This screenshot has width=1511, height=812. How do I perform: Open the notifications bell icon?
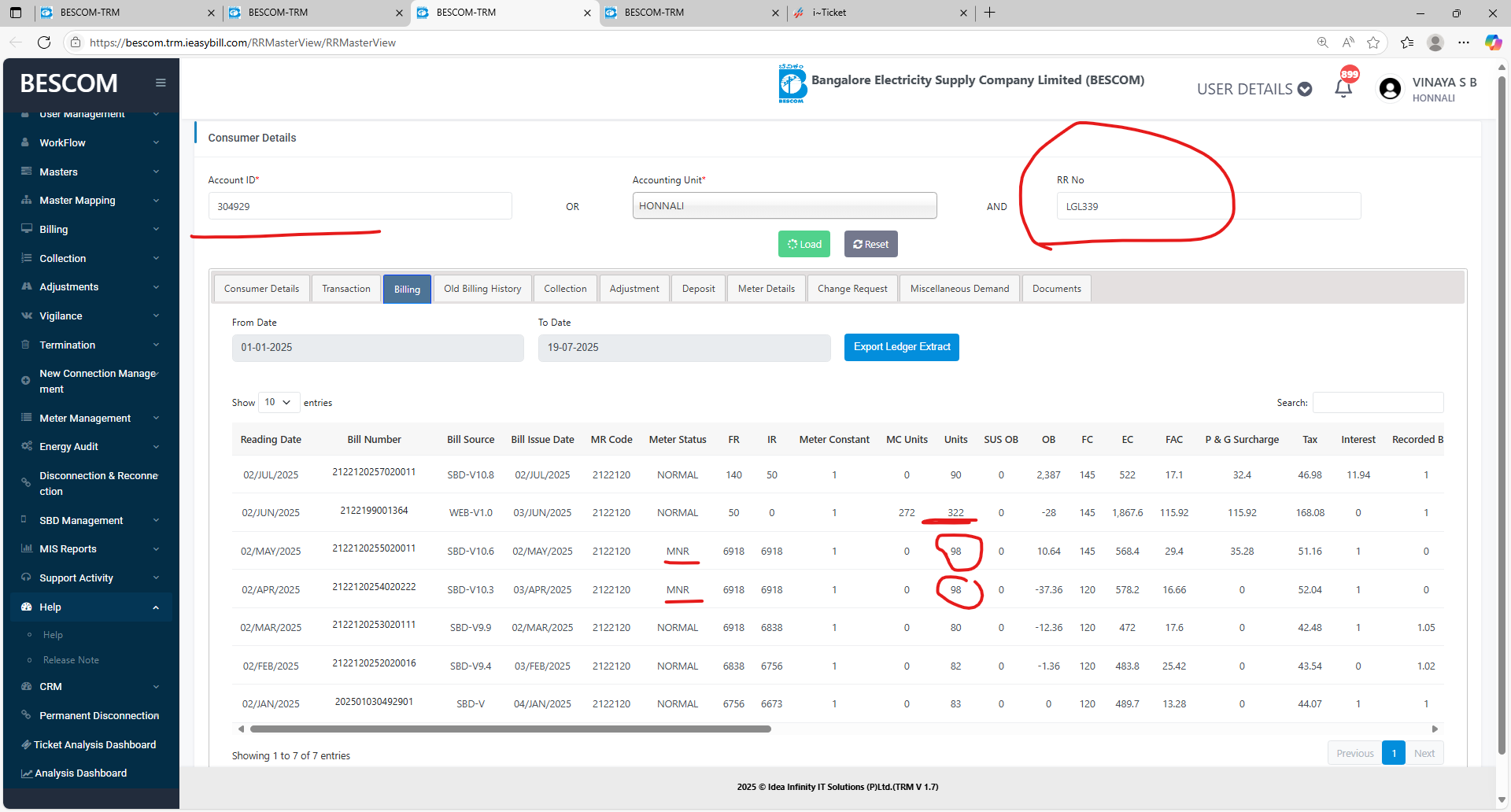pos(1344,88)
